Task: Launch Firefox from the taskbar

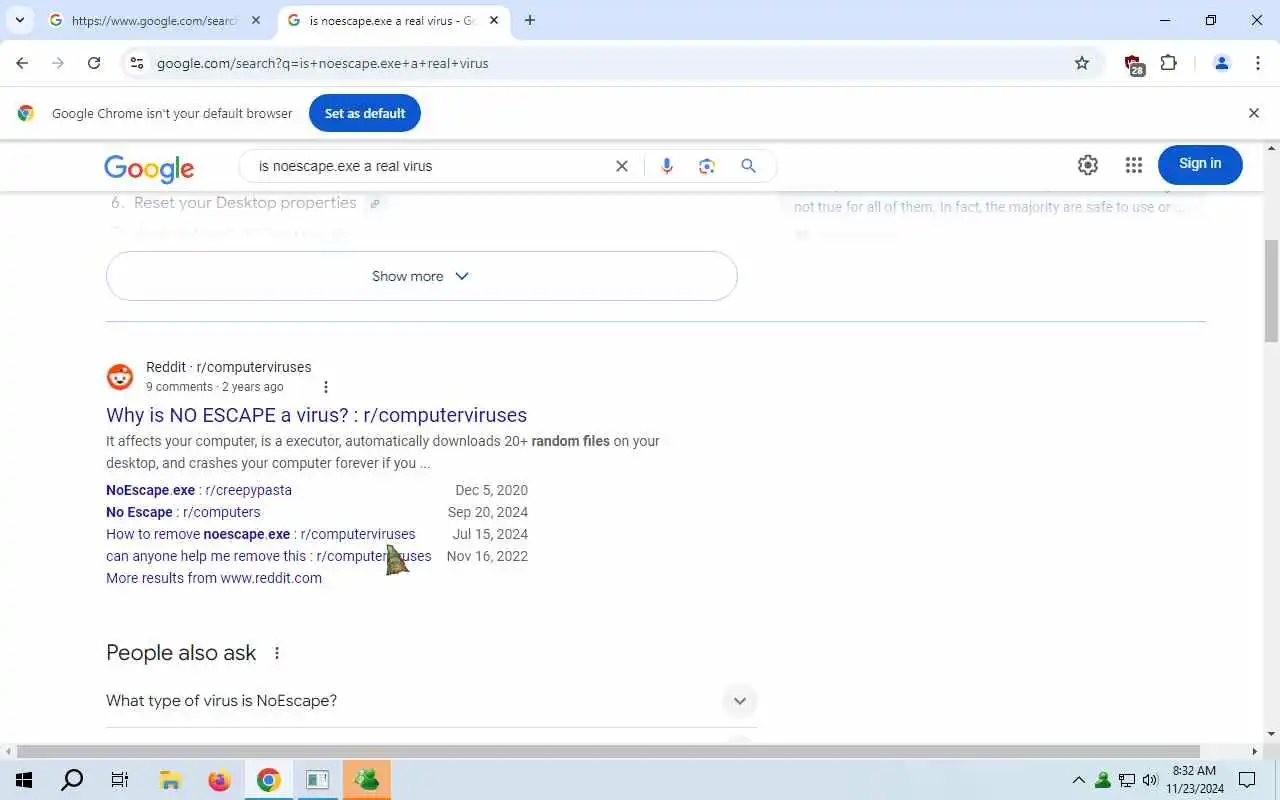Action: pos(219,780)
